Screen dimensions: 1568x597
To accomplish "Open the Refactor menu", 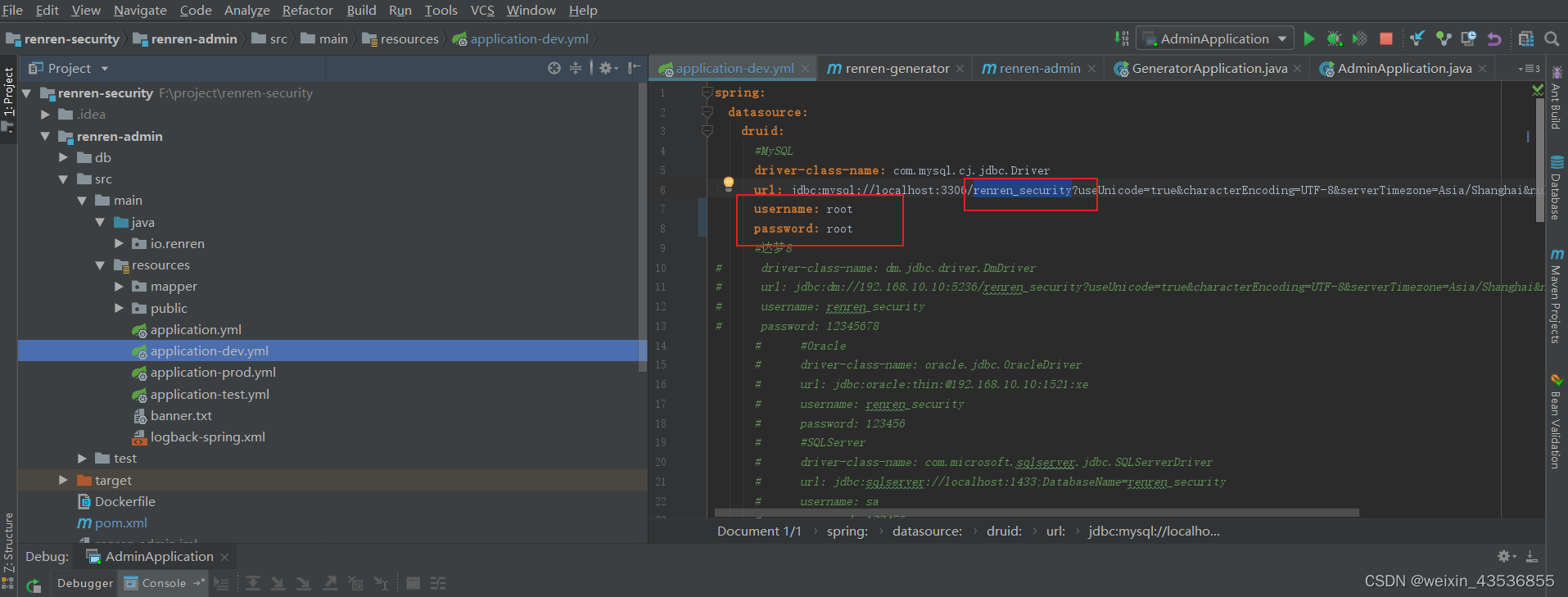I will pyautogui.click(x=308, y=10).
